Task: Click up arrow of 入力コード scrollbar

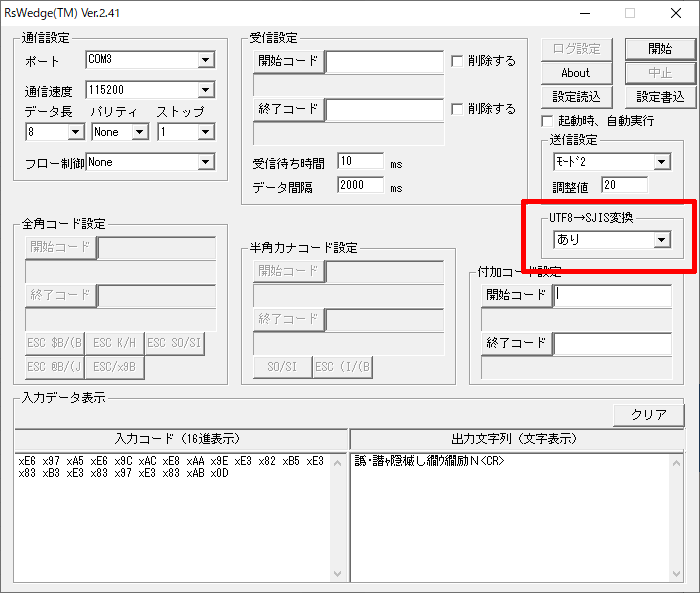Action: click(338, 464)
